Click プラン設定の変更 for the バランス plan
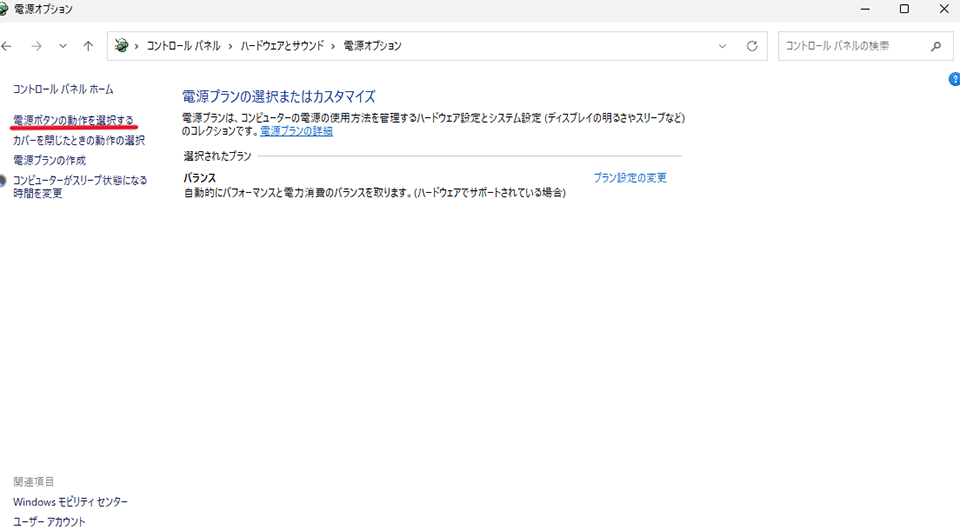 tap(629, 178)
